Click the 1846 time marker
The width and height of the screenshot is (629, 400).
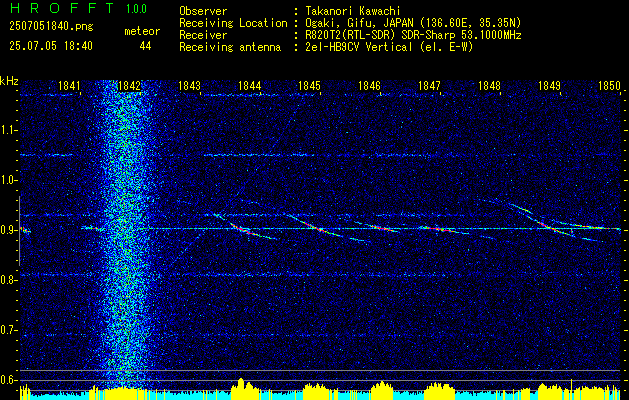pyautogui.click(x=369, y=85)
